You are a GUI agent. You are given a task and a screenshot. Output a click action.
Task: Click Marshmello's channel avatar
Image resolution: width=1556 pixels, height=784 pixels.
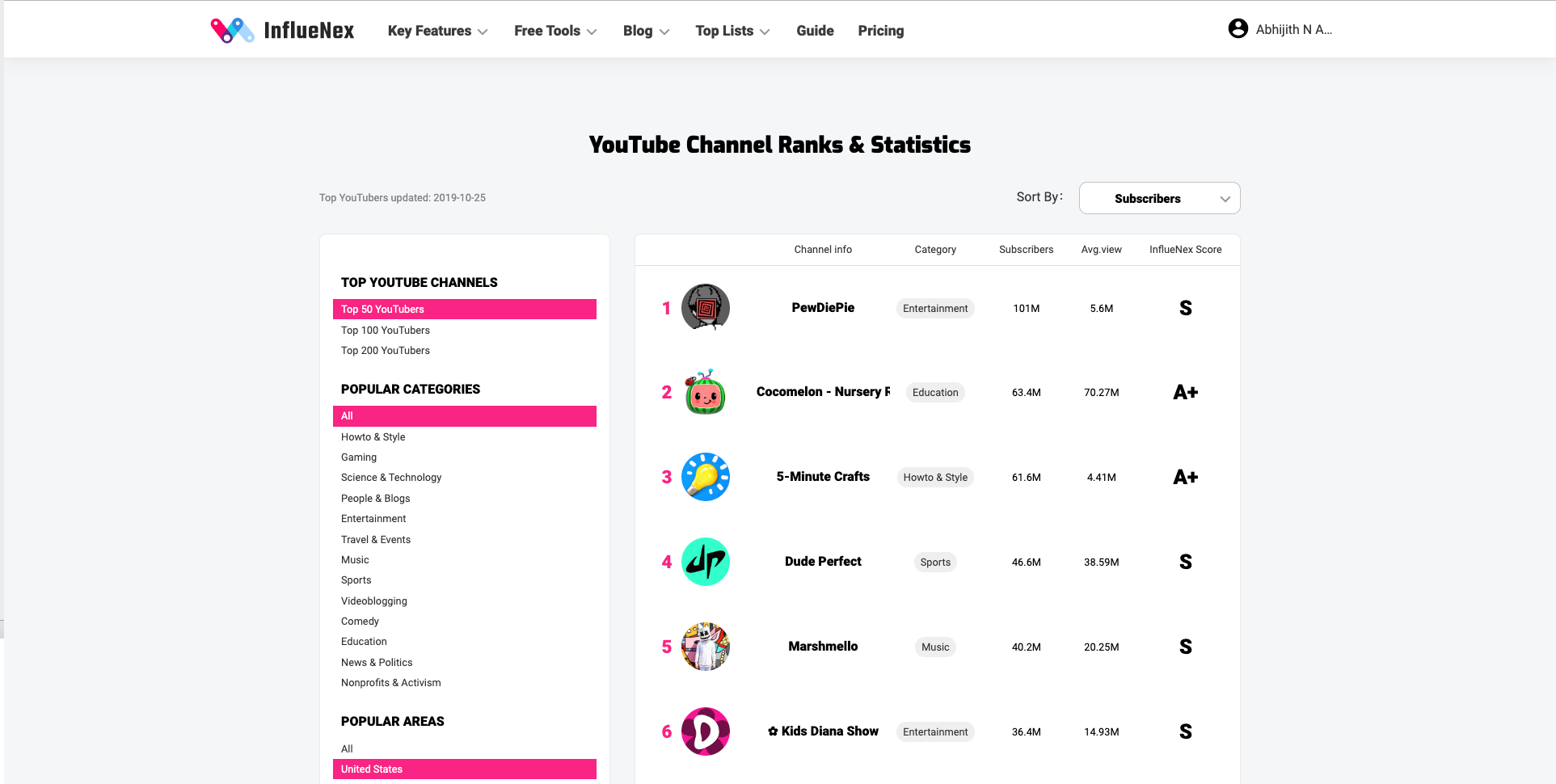[x=705, y=647]
